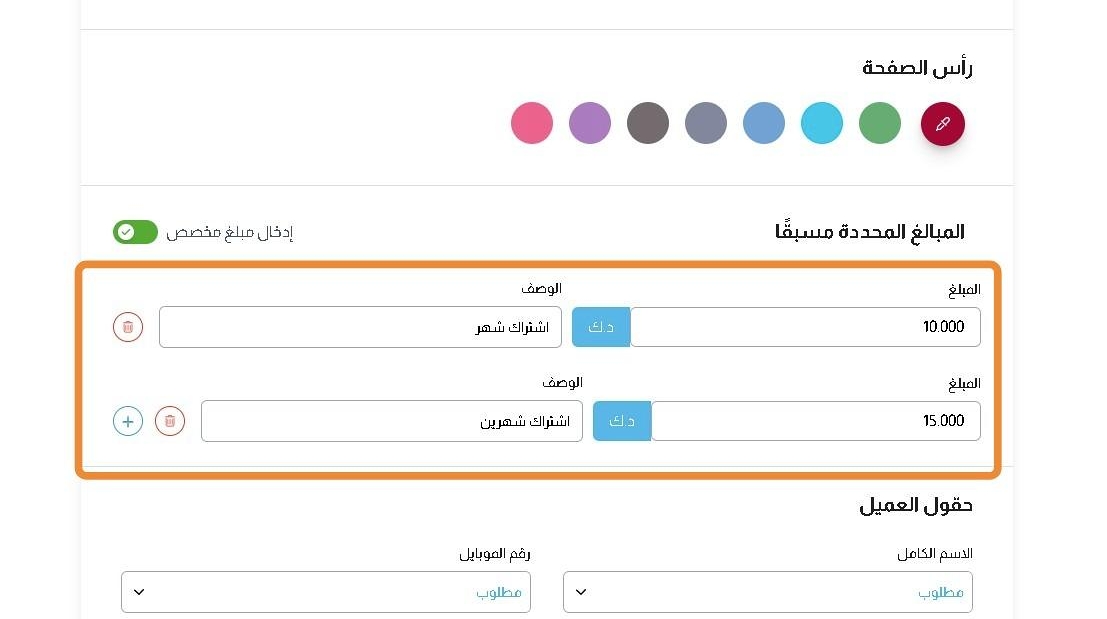Pick the green header color
The width and height of the screenshot is (1107, 619).
[880, 123]
